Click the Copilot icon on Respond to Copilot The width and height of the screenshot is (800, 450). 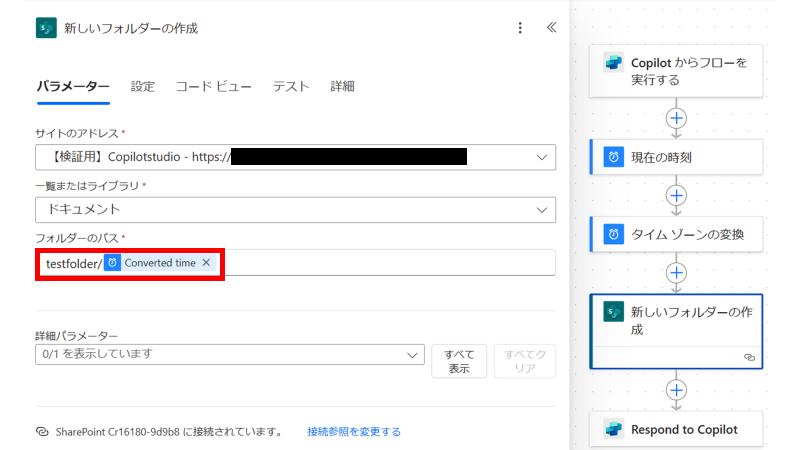pos(613,429)
